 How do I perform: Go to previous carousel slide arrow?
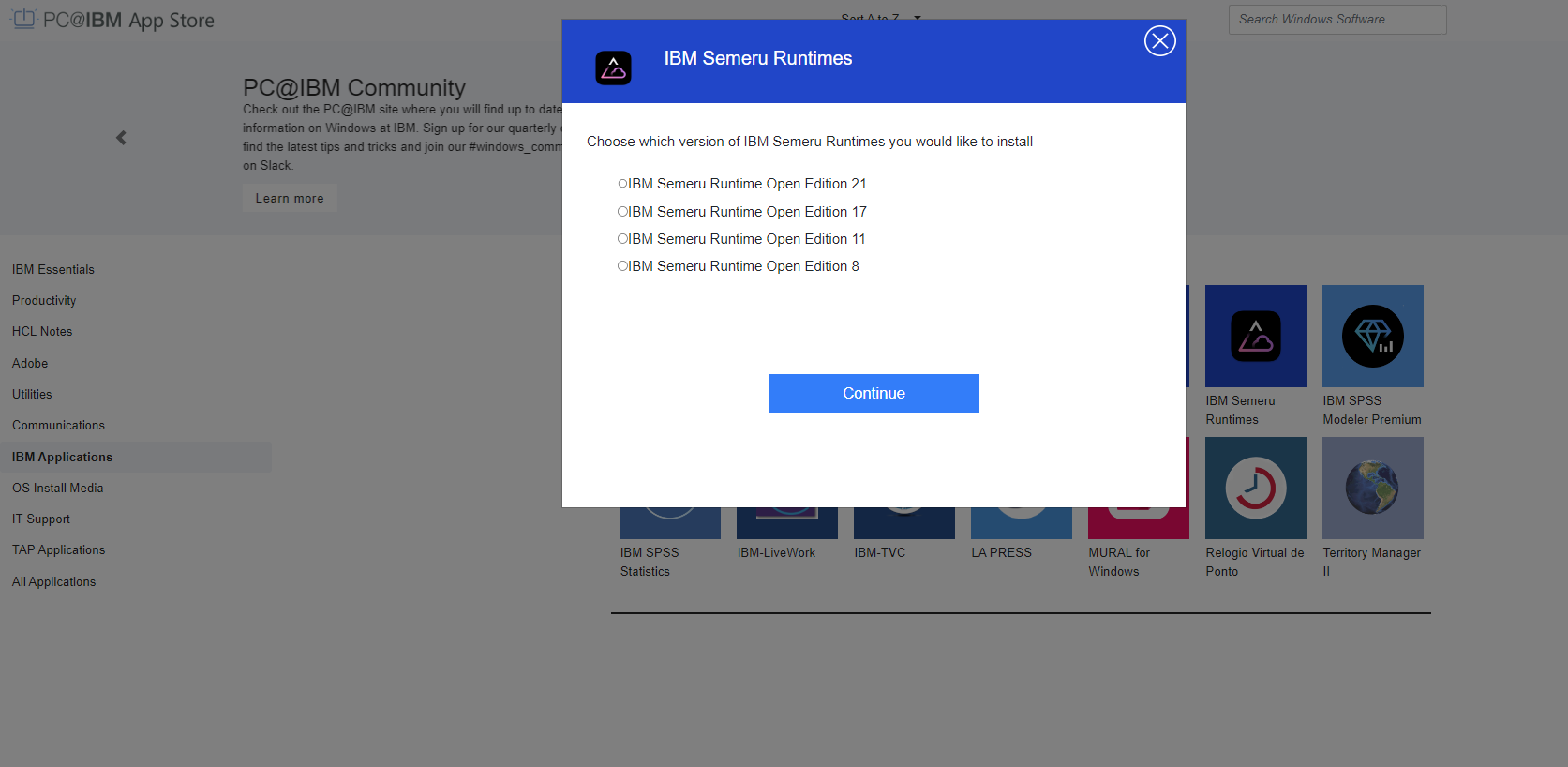point(121,138)
